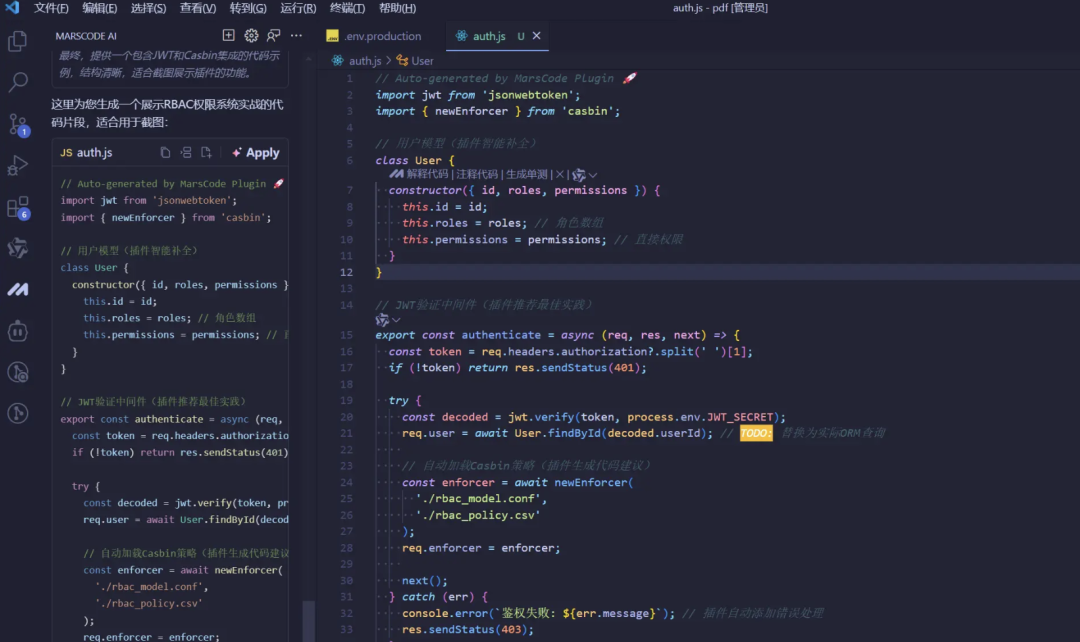Open the MarsCode panel more actions menu
1080x642 pixels.
point(296,35)
